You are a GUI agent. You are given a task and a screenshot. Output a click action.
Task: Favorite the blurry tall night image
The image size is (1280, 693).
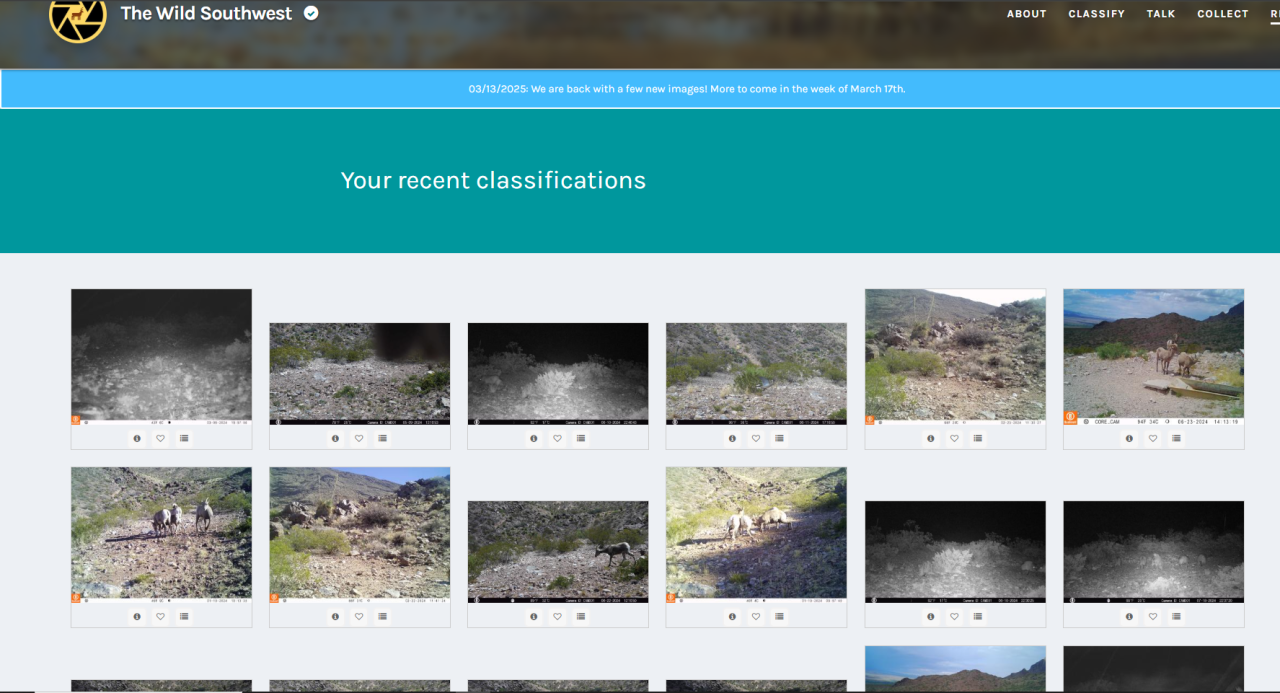[160, 438]
